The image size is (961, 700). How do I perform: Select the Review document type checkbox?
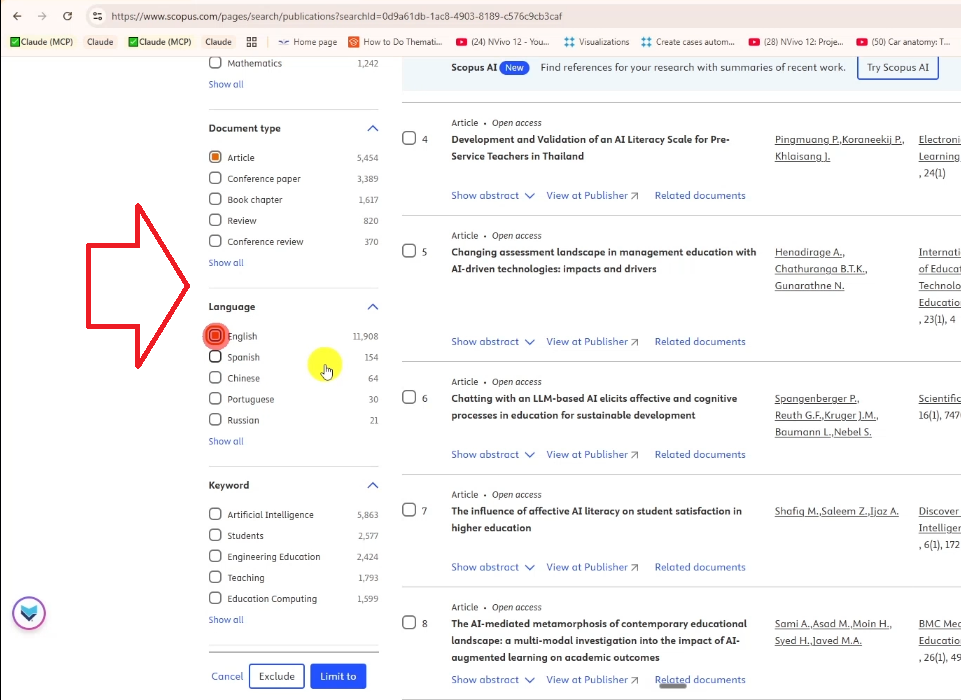(215, 220)
